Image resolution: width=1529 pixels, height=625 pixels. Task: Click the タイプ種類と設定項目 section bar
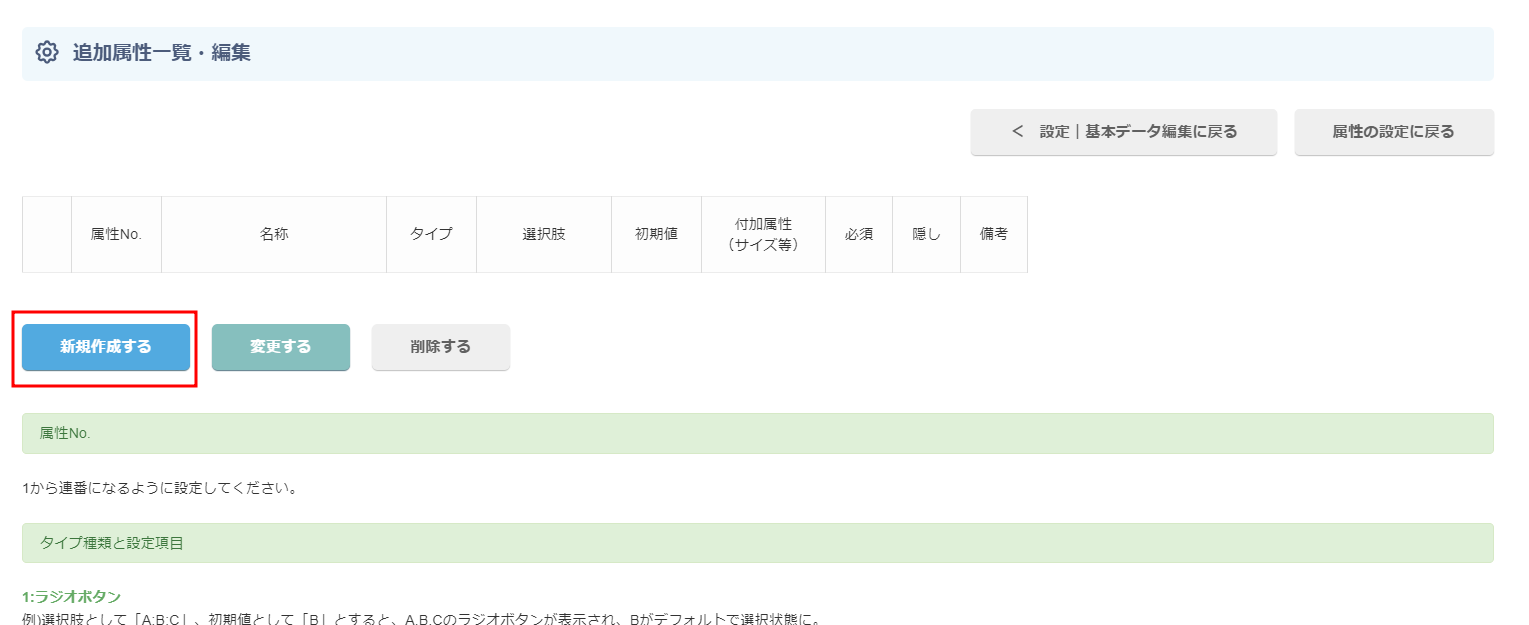tap(758, 543)
